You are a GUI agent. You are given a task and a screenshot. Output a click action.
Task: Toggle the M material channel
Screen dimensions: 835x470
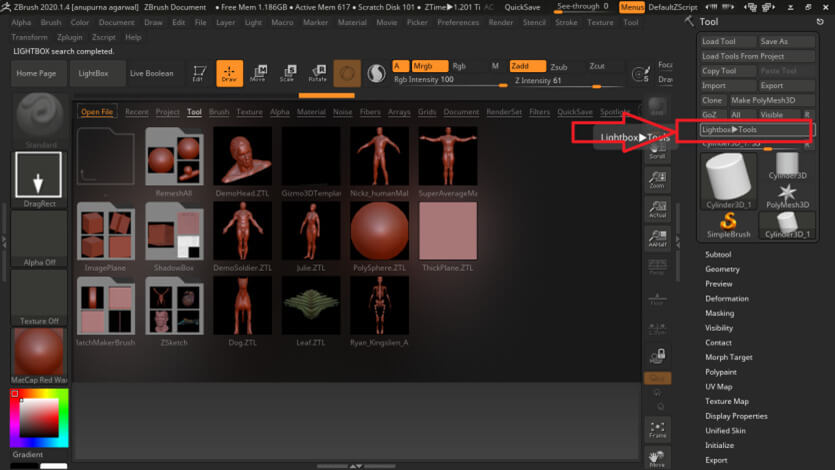tap(495, 66)
